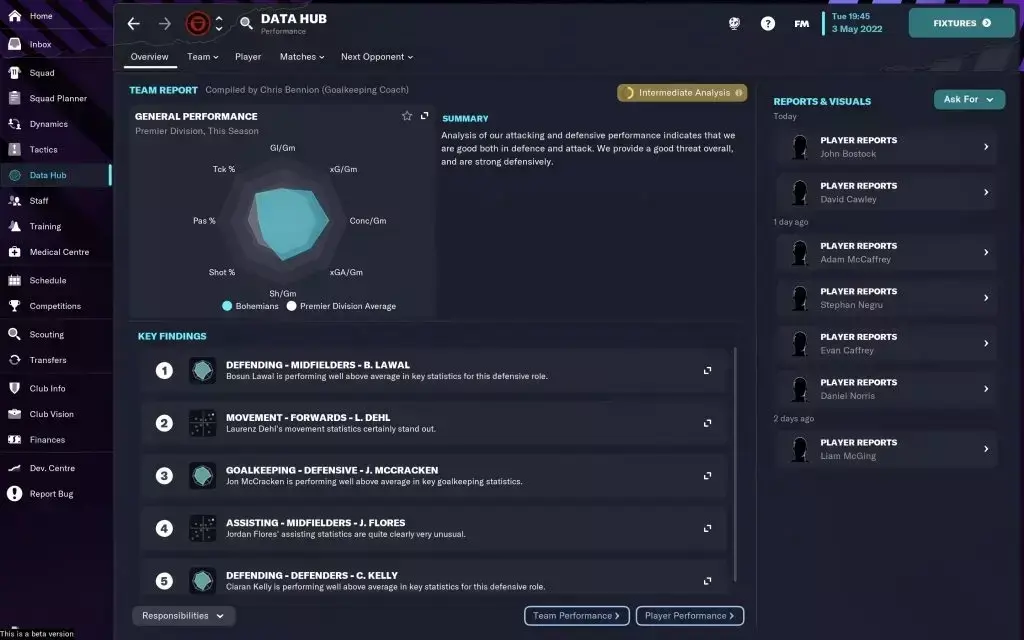
Task: Click the Key Findings vertical scrollbar
Action: 735,464
